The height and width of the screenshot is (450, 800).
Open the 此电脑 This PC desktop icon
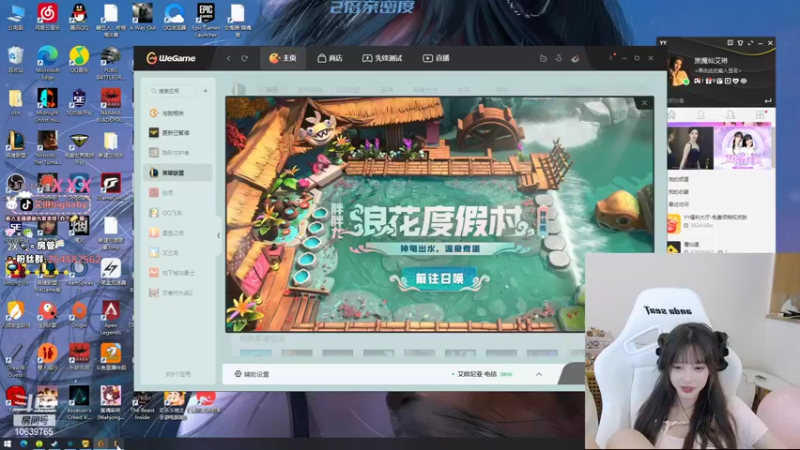(x=15, y=17)
